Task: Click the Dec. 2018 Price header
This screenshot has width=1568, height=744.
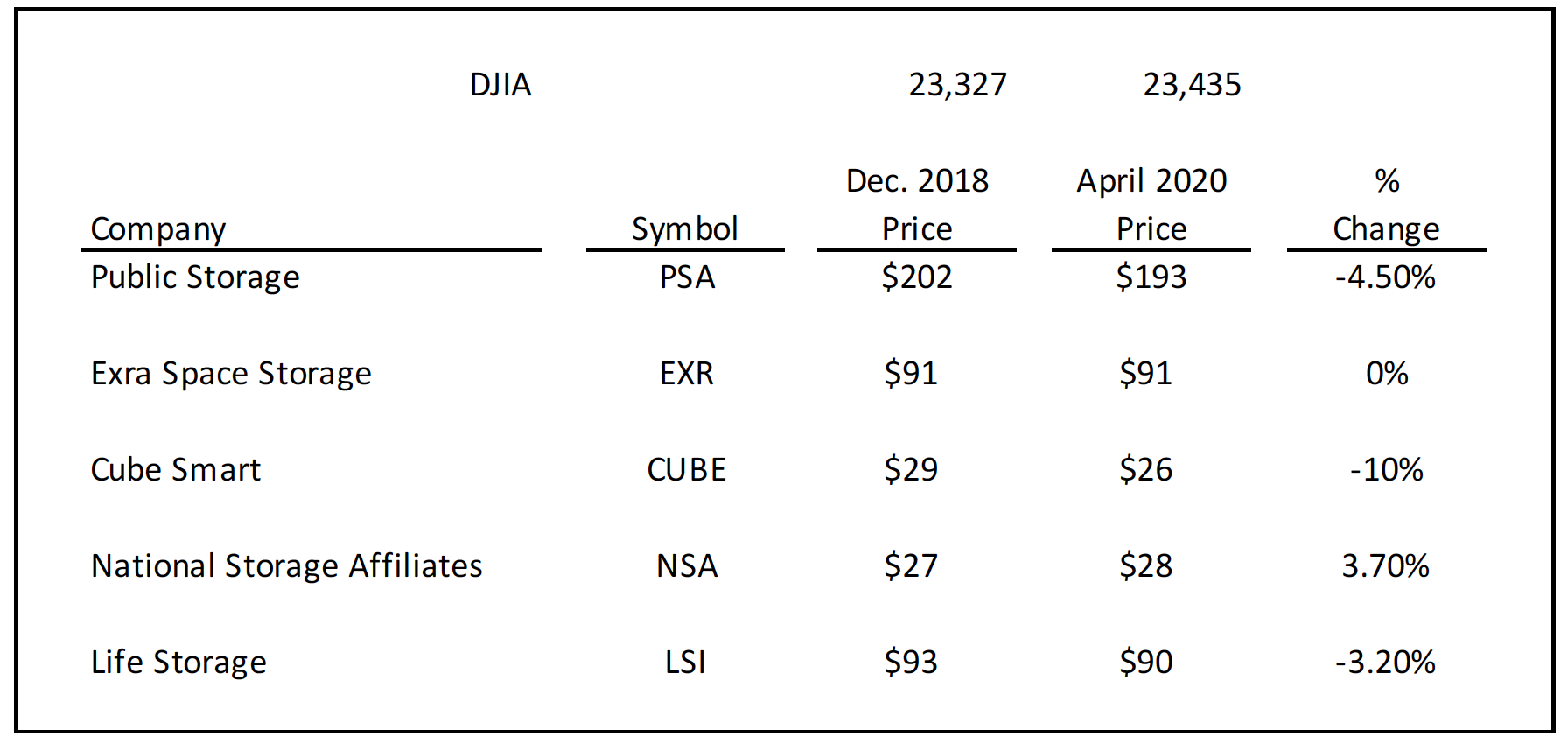Action: [x=917, y=205]
